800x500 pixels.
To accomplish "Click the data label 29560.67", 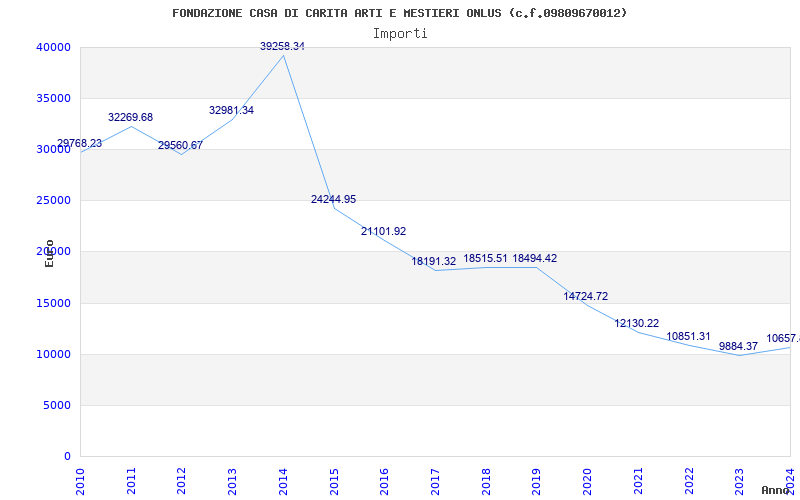I will coord(180,145).
